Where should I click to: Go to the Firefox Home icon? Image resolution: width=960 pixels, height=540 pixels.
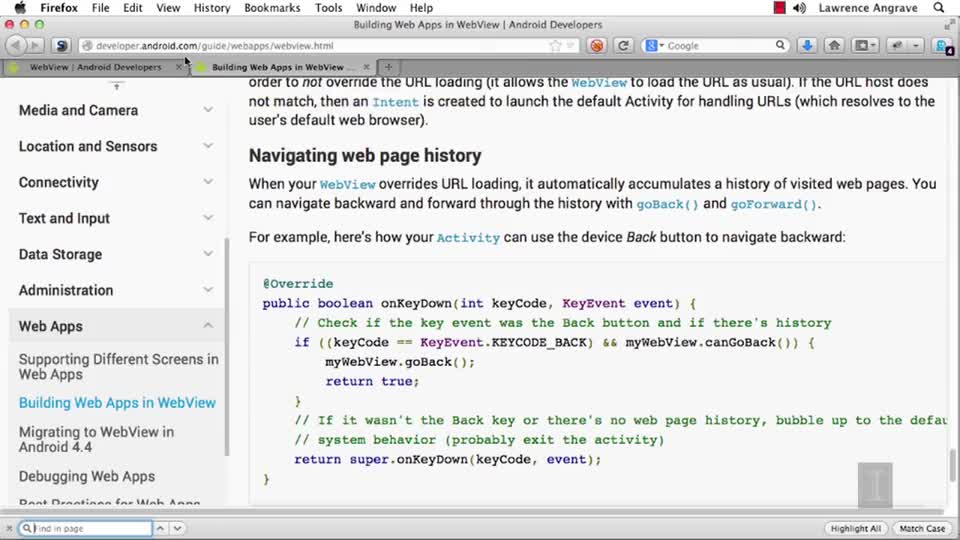pos(834,45)
